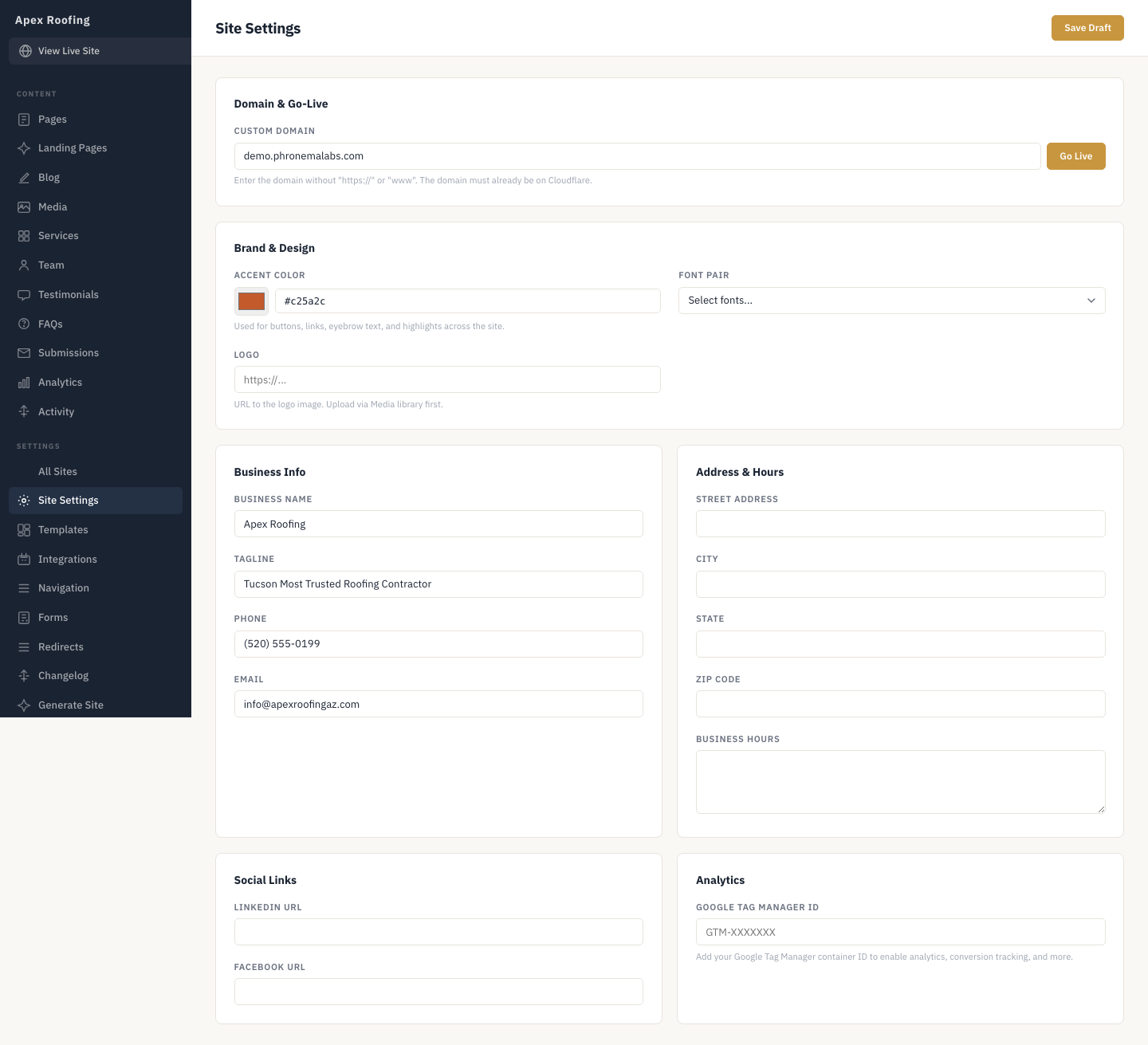Select the Templates label in sidebar
Screen dimensions: 1148x1045
63,530
